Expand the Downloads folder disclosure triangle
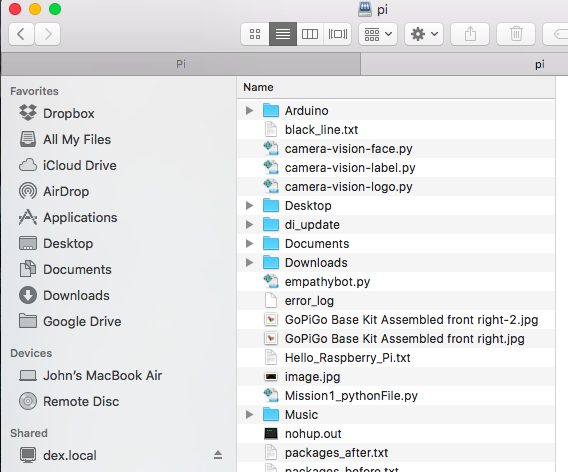Viewport: 568px width, 472px height. tap(249, 263)
